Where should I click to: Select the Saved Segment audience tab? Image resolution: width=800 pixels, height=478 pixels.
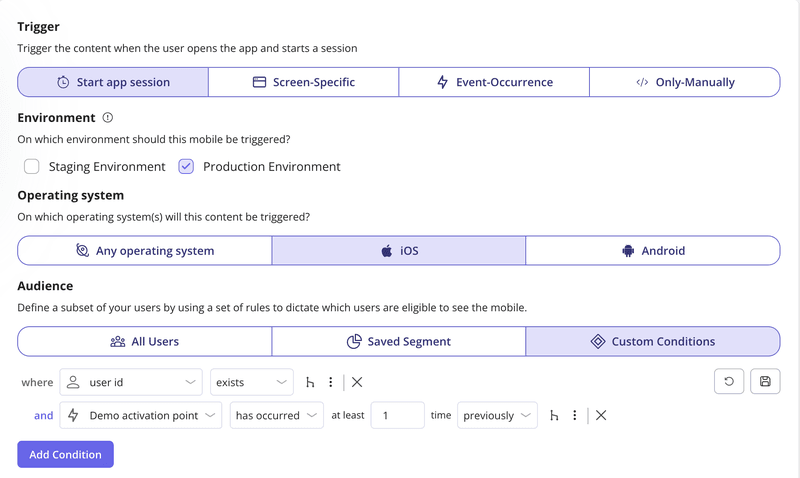[398, 341]
